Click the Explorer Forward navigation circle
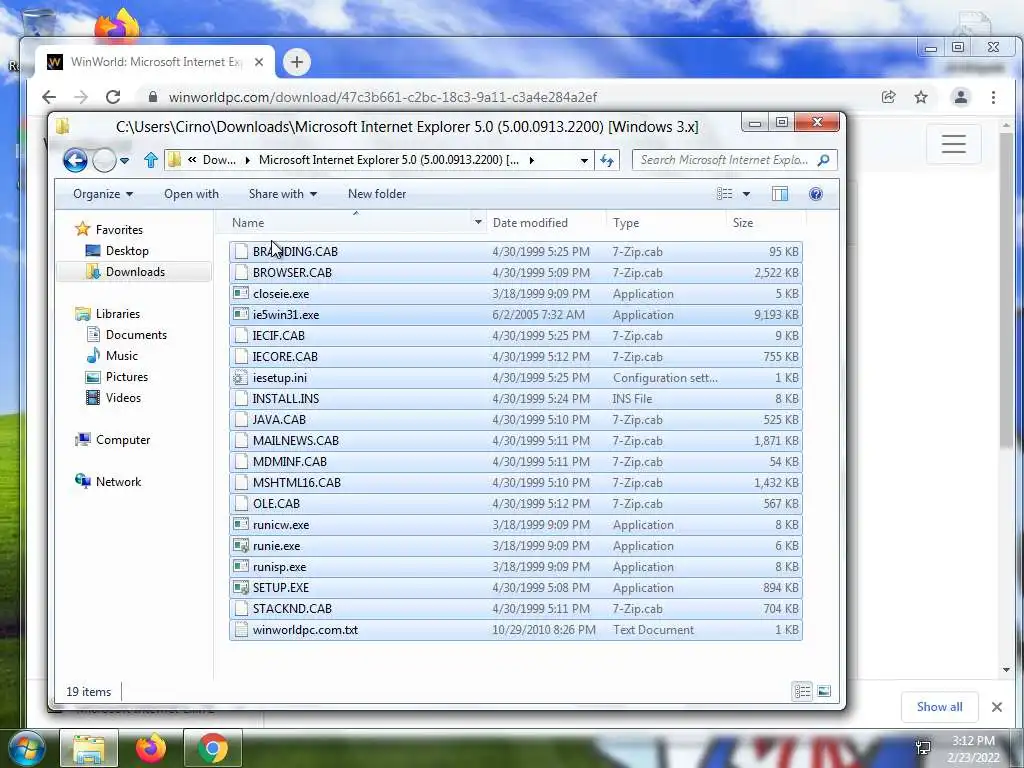Image resolution: width=1024 pixels, height=768 pixels. pos(104,160)
